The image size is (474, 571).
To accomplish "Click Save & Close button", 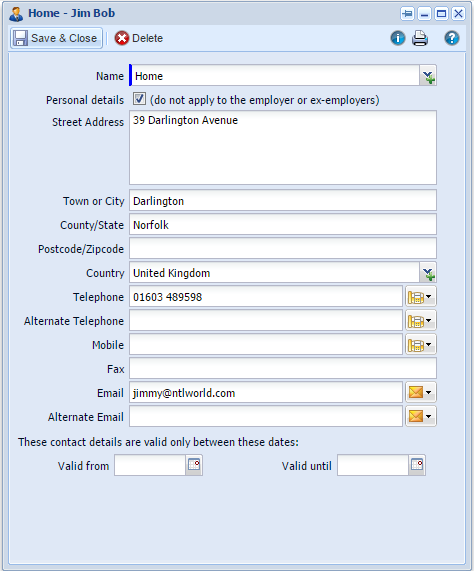I will [x=56, y=38].
